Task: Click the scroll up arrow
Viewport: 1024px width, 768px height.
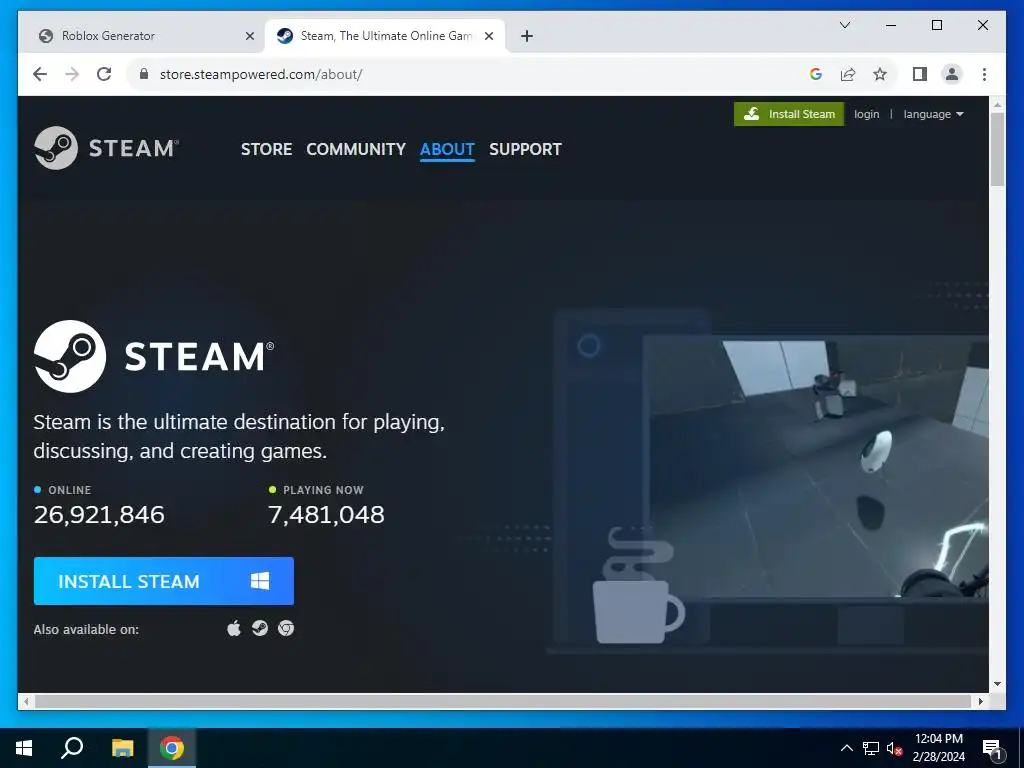Action: tap(997, 105)
